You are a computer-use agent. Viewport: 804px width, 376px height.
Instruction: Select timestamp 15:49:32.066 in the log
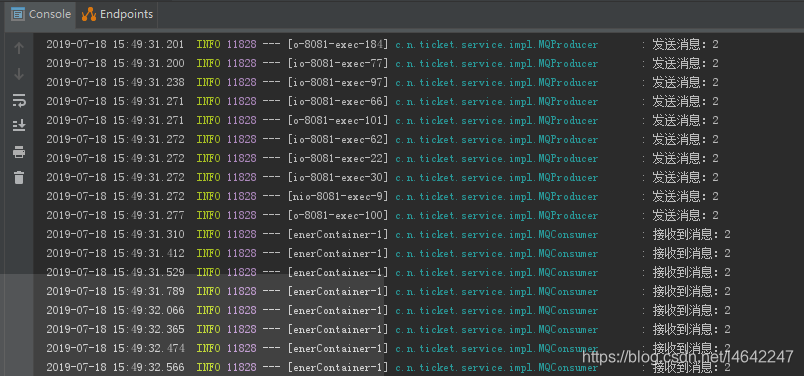pyautogui.click(x=148, y=310)
